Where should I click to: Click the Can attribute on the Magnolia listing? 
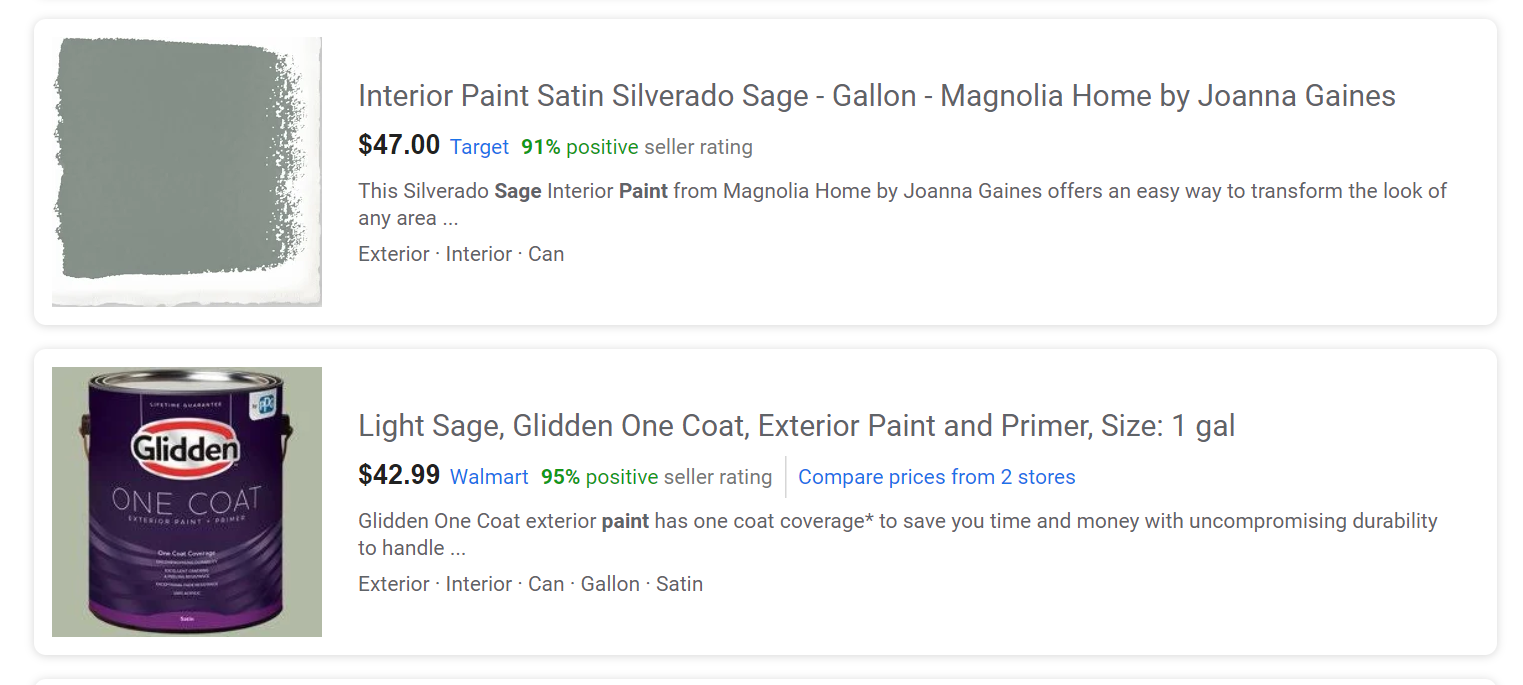(546, 254)
